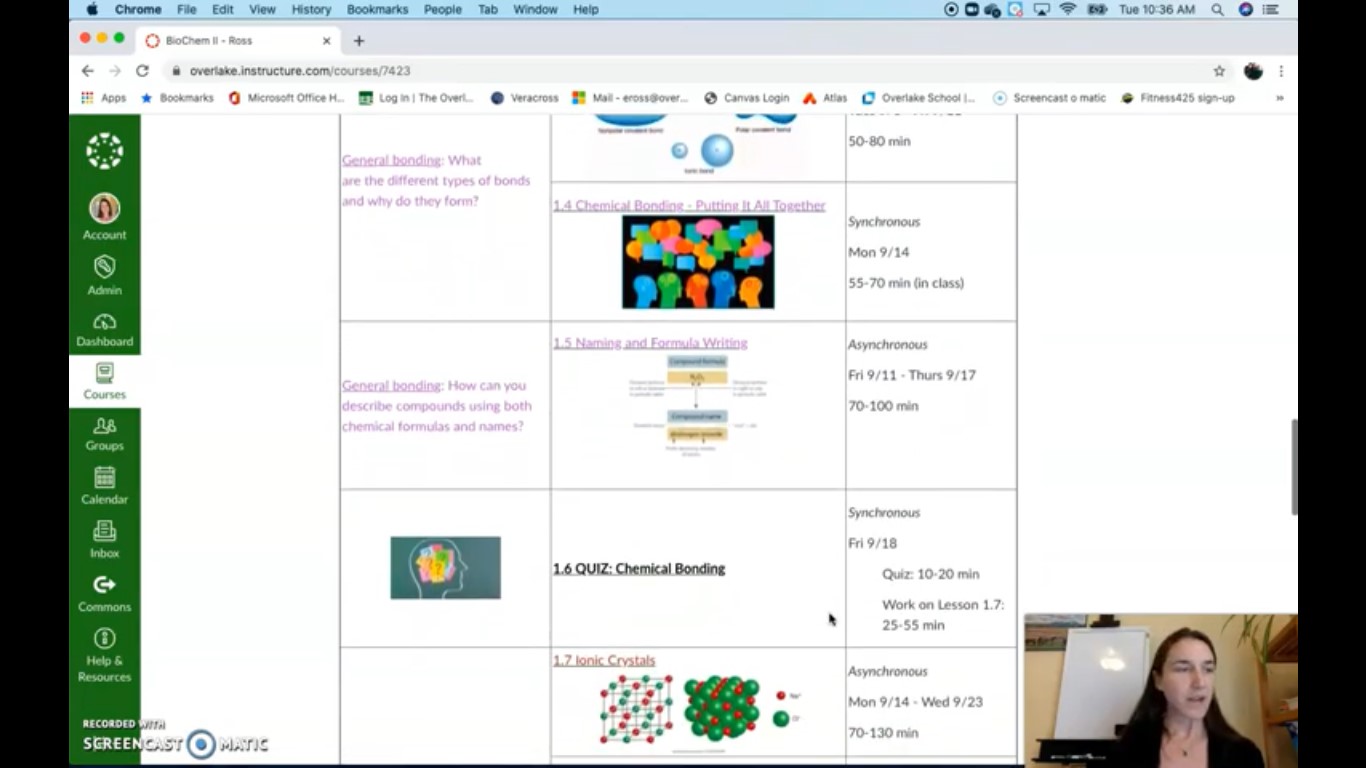Go back with browser back arrow
The width and height of the screenshot is (1366, 768).
click(x=87, y=71)
